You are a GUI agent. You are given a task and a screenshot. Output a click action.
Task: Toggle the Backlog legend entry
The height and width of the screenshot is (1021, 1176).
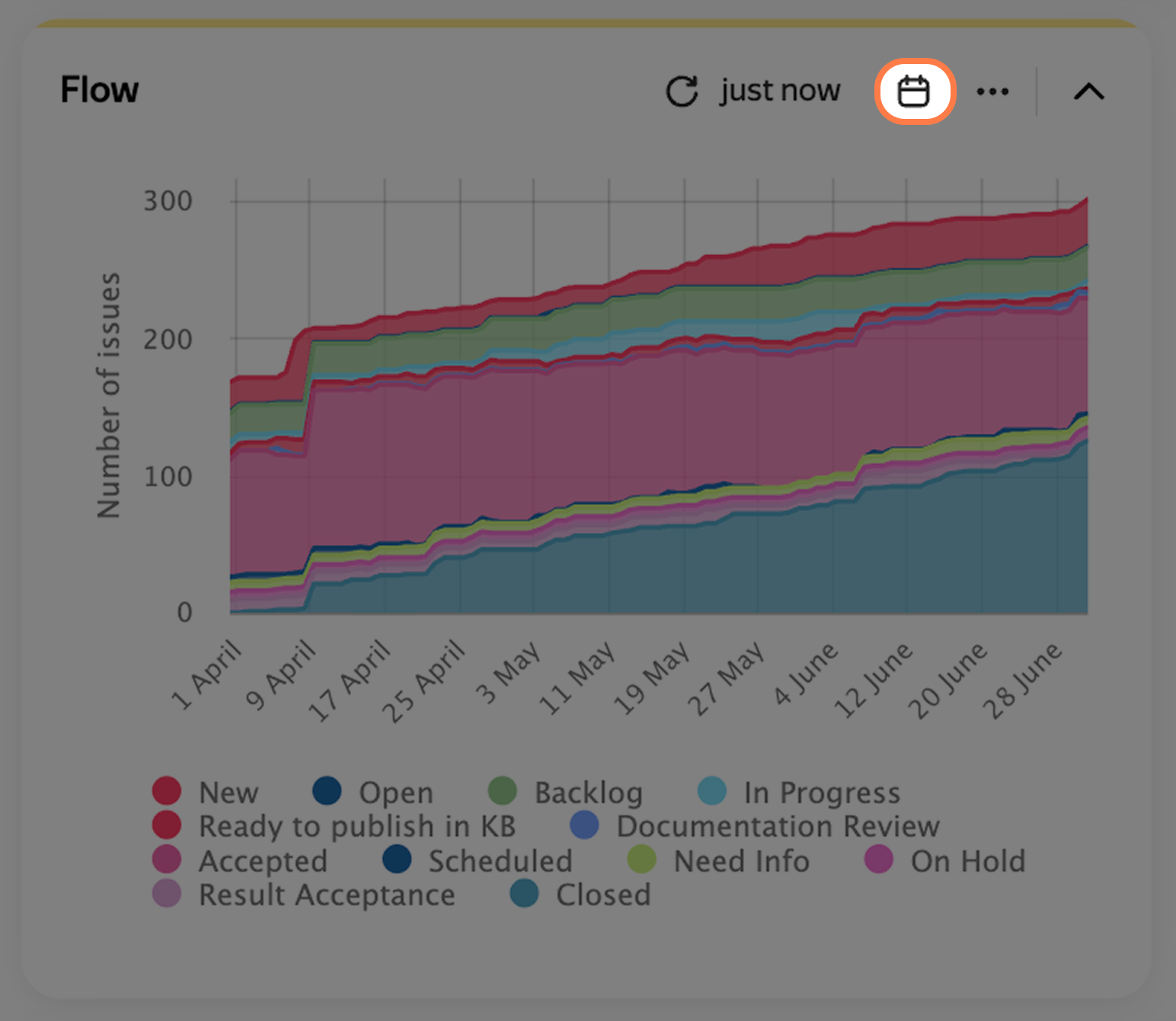(566, 792)
